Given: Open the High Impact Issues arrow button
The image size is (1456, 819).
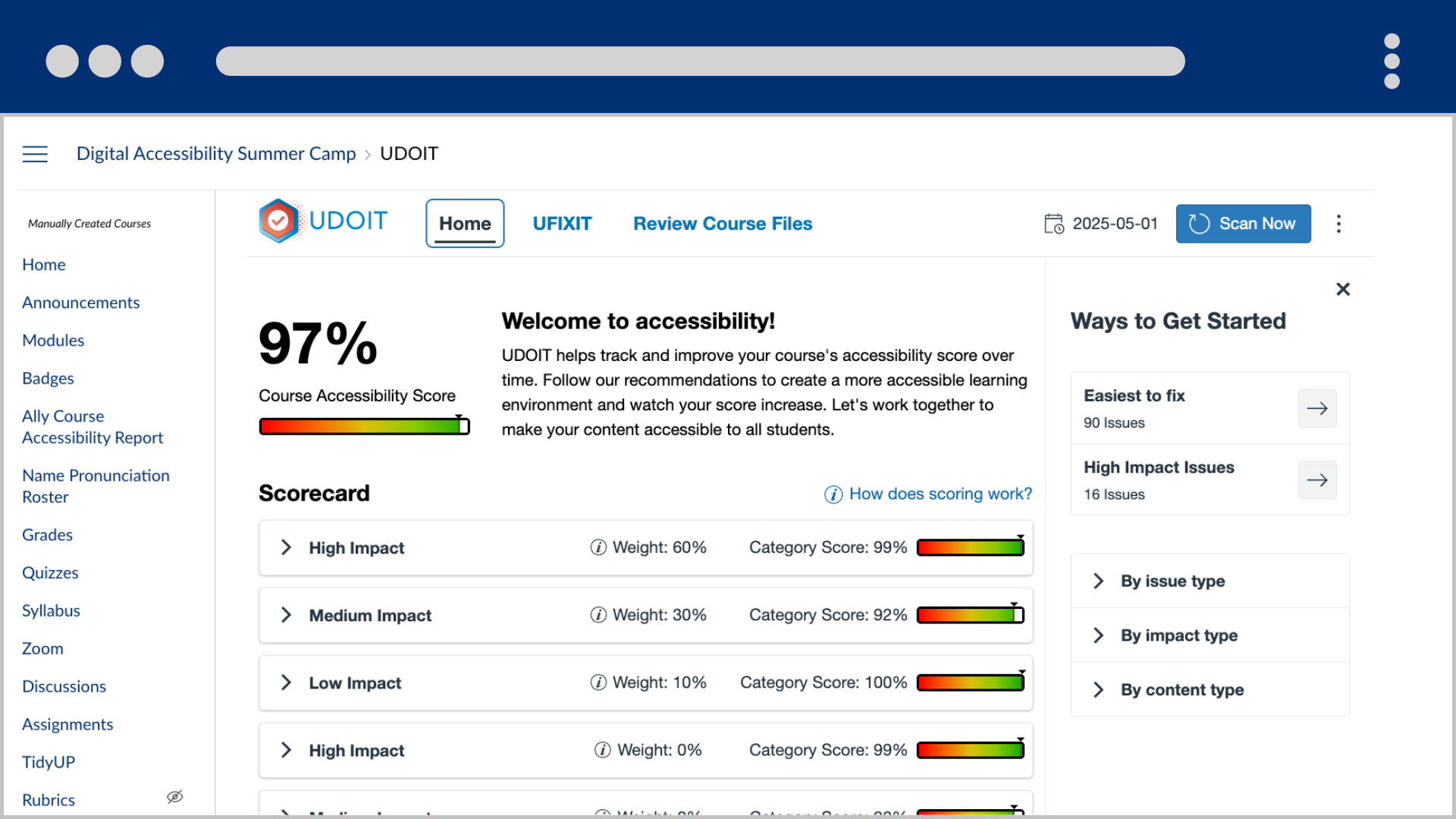Looking at the screenshot, I should [x=1317, y=480].
